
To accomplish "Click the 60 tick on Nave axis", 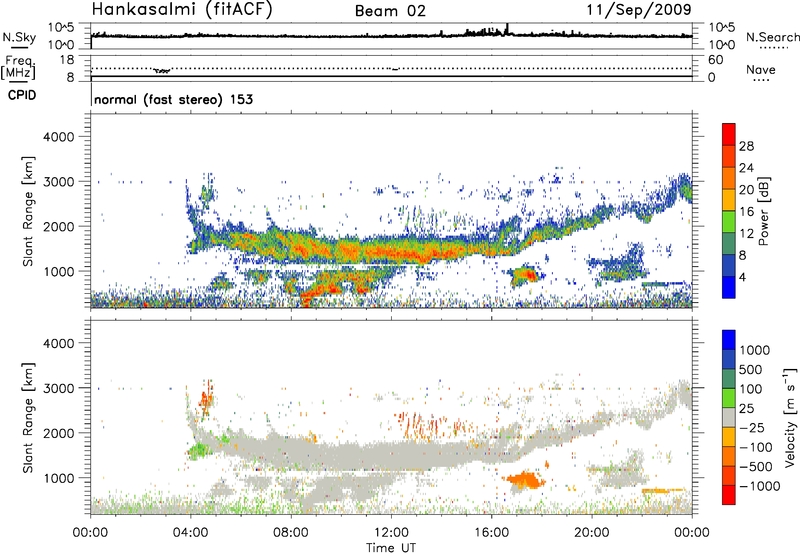I will 715,60.
